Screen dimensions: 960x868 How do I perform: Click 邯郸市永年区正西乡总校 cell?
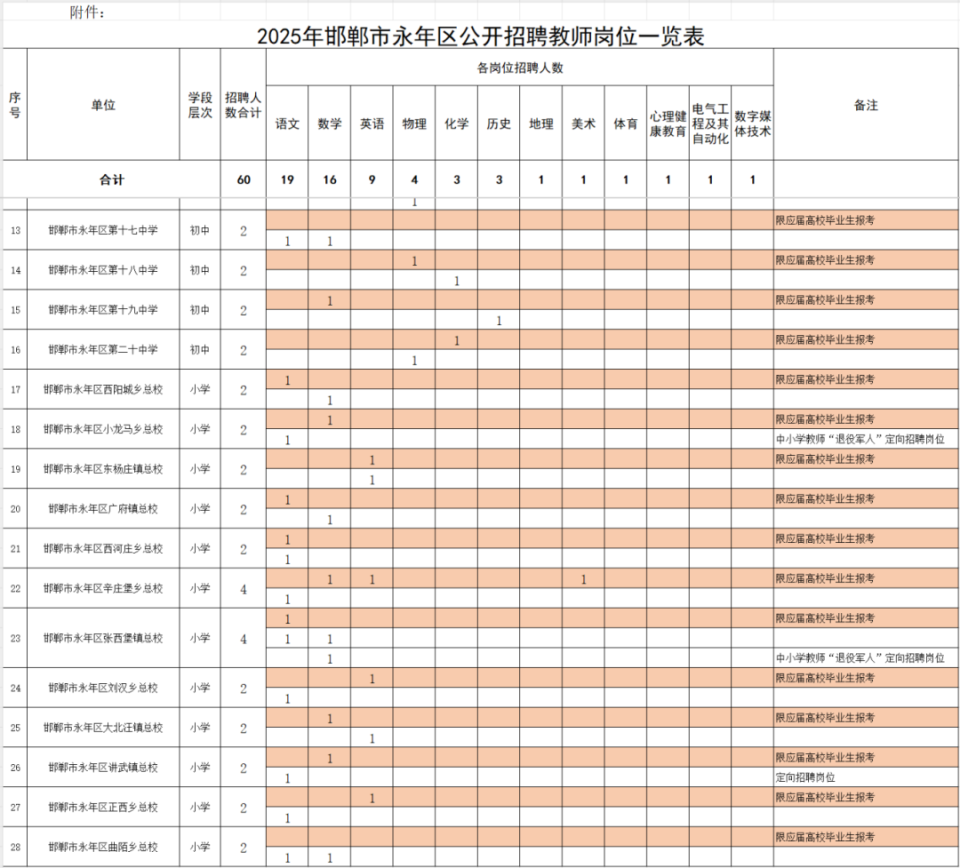pos(103,807)
